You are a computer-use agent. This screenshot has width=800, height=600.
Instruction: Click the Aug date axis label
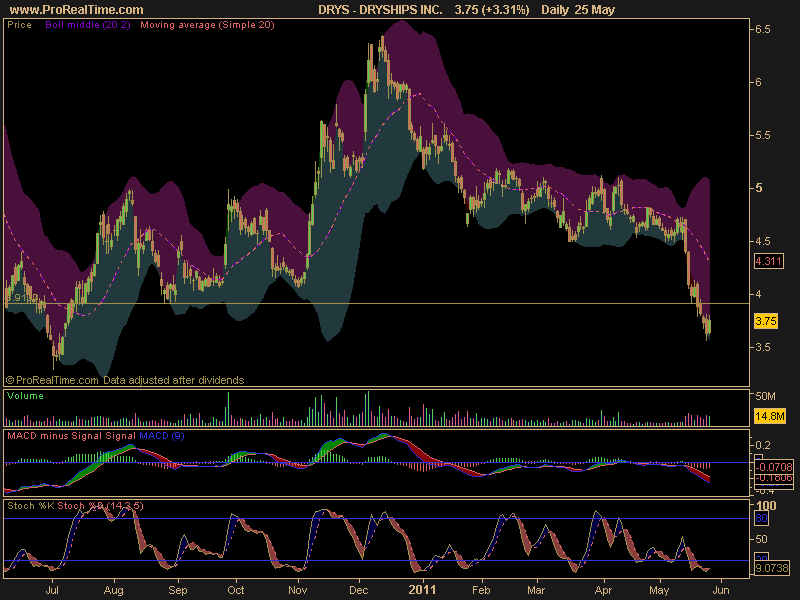pyautogui.click(x=113, y=590)
